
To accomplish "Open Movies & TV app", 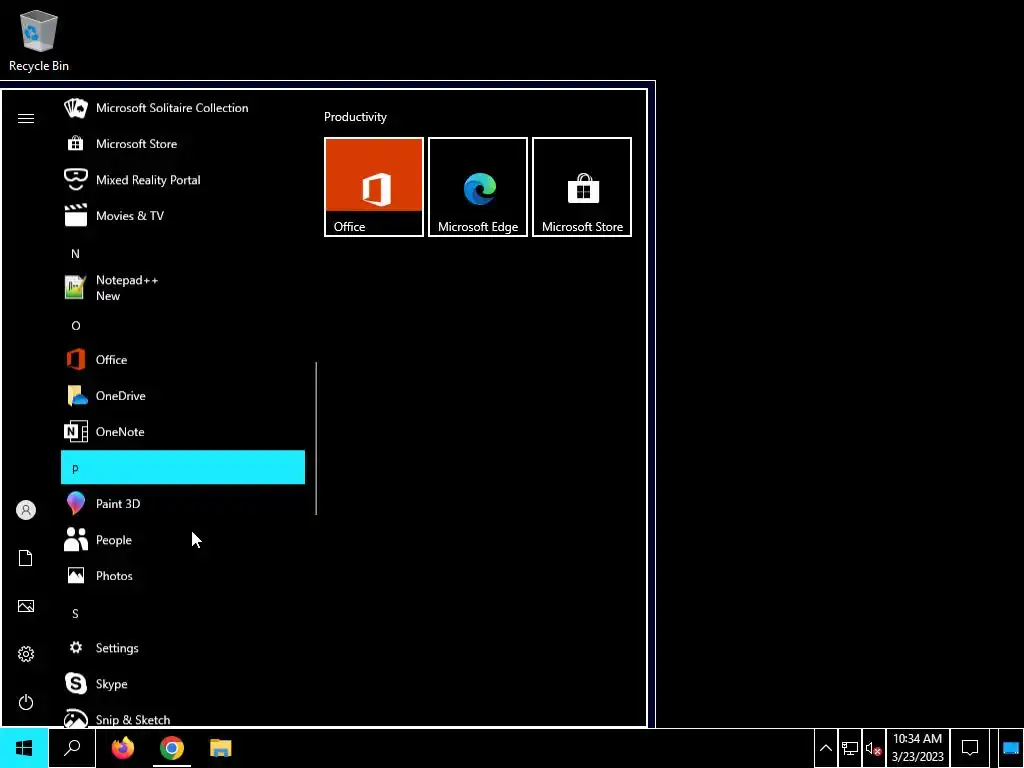I will click(183, 216).
